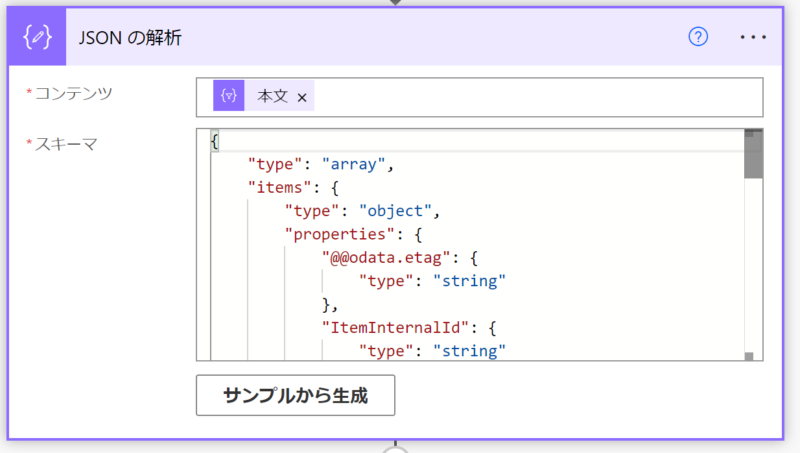Click the purple icon inside the 本文 token

point(229,97)
